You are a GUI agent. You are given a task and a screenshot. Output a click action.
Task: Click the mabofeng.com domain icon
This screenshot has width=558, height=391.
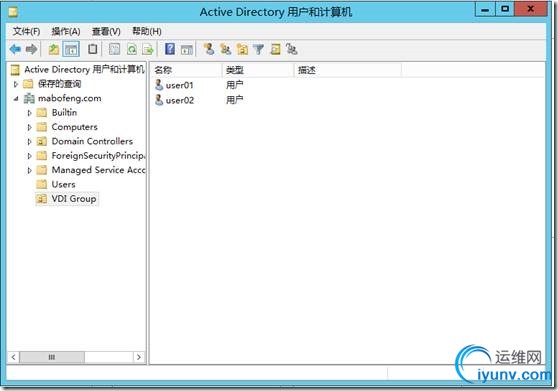(29, 98)
